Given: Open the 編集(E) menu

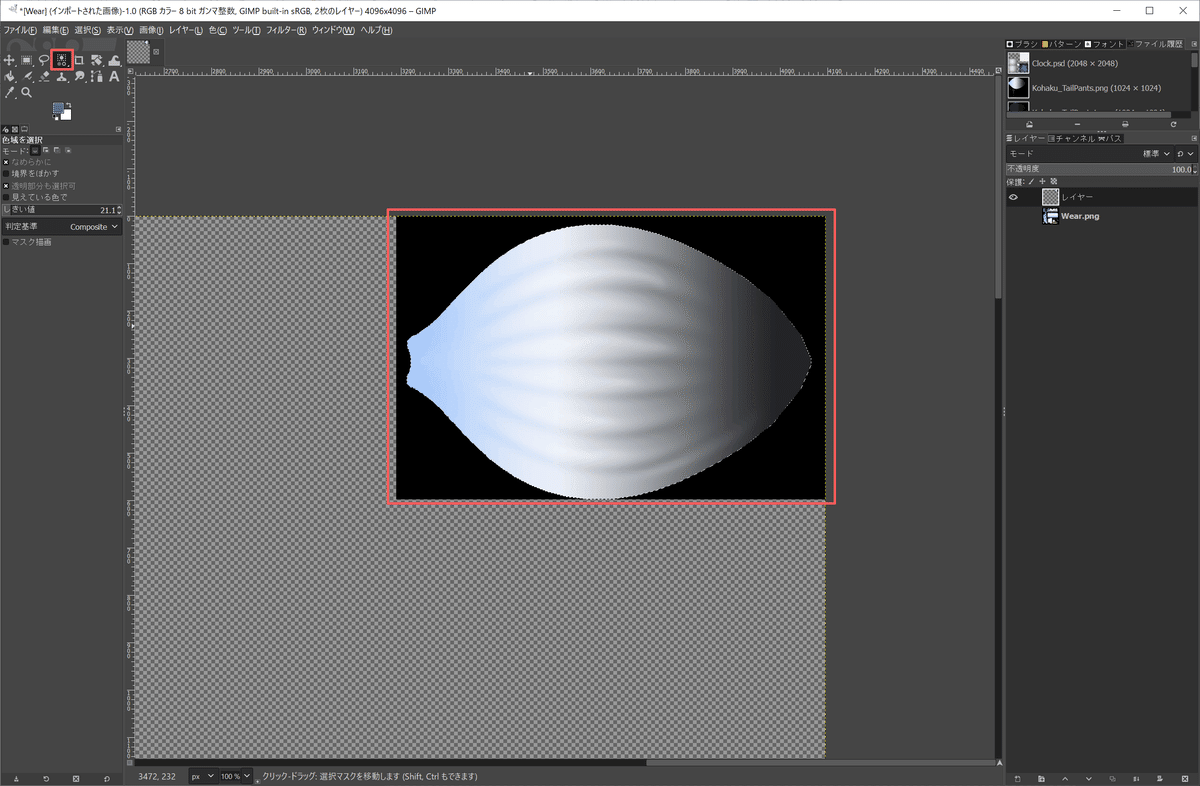Looking at the screenshot, I should 56,30.
